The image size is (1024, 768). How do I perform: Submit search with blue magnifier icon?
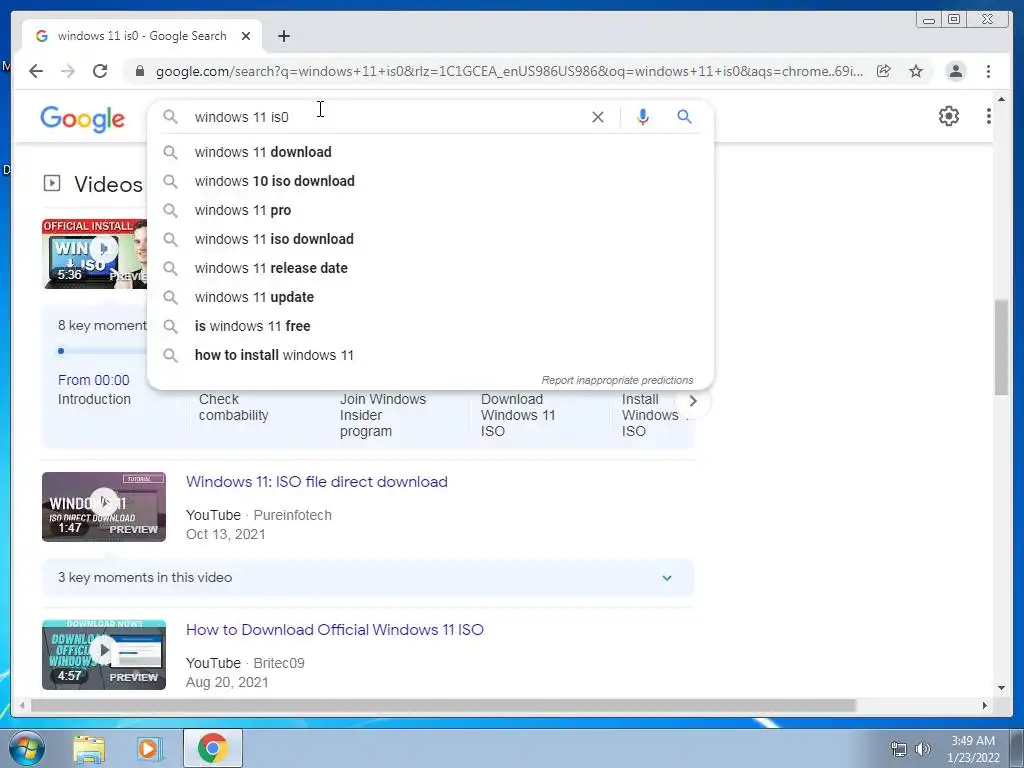[x=684, y=117]
